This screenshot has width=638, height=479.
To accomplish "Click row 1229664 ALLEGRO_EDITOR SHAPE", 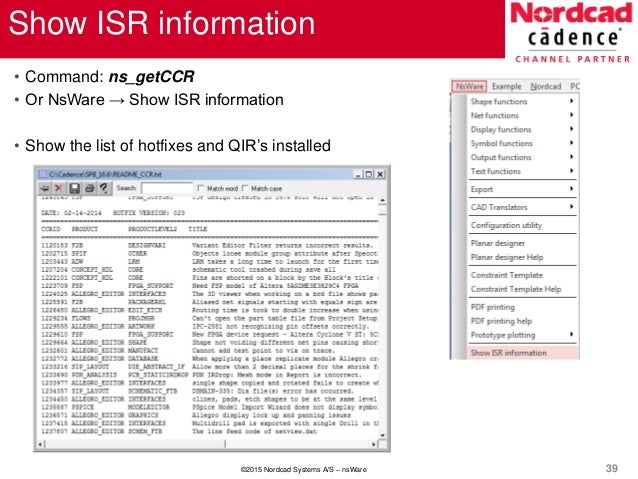I will 210,342.
